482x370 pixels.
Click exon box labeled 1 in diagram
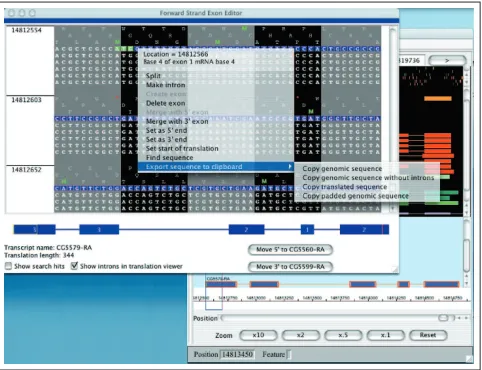click(307, 229)
